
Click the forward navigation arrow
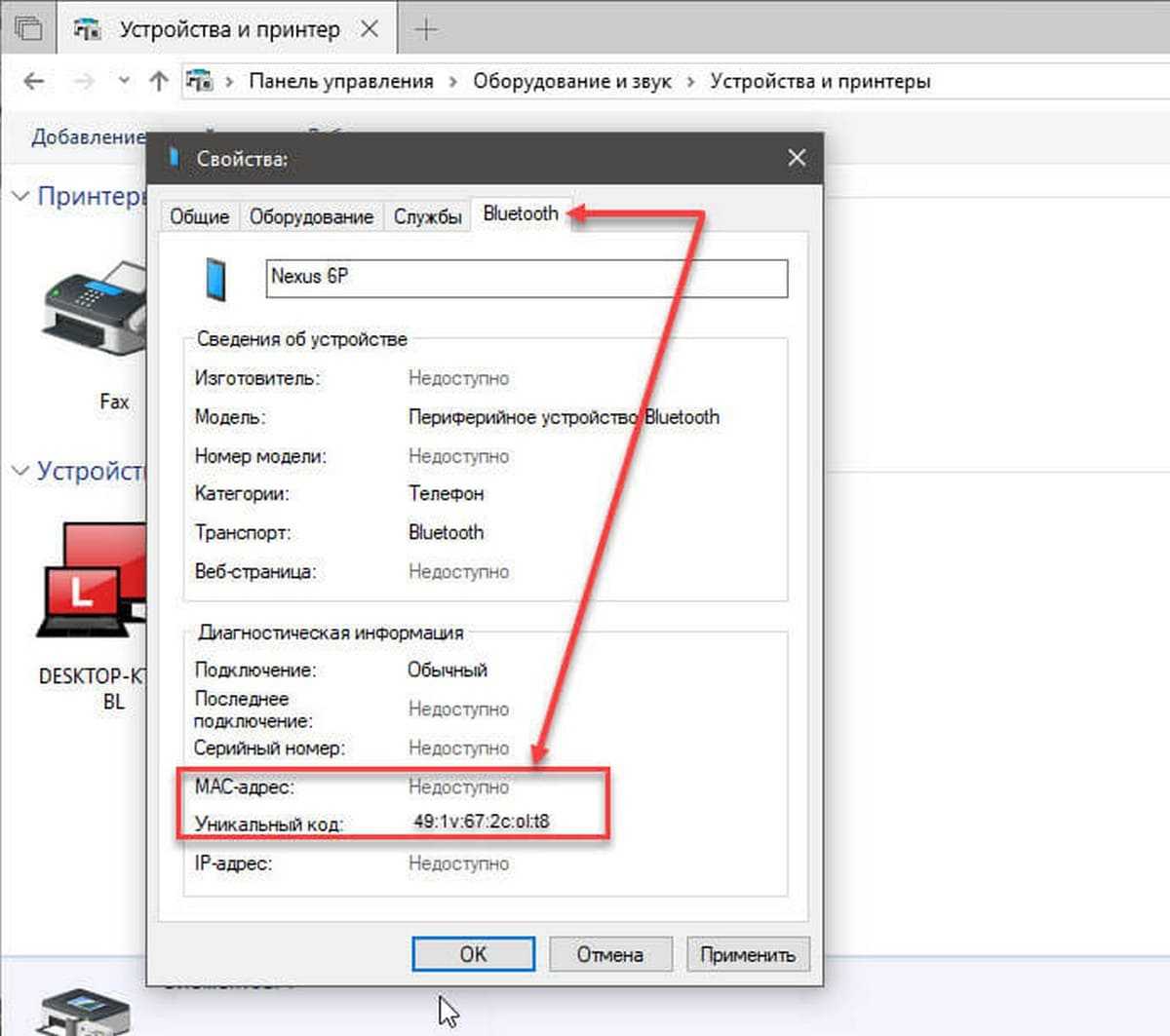pyautogui.click(x=85, y=82)
